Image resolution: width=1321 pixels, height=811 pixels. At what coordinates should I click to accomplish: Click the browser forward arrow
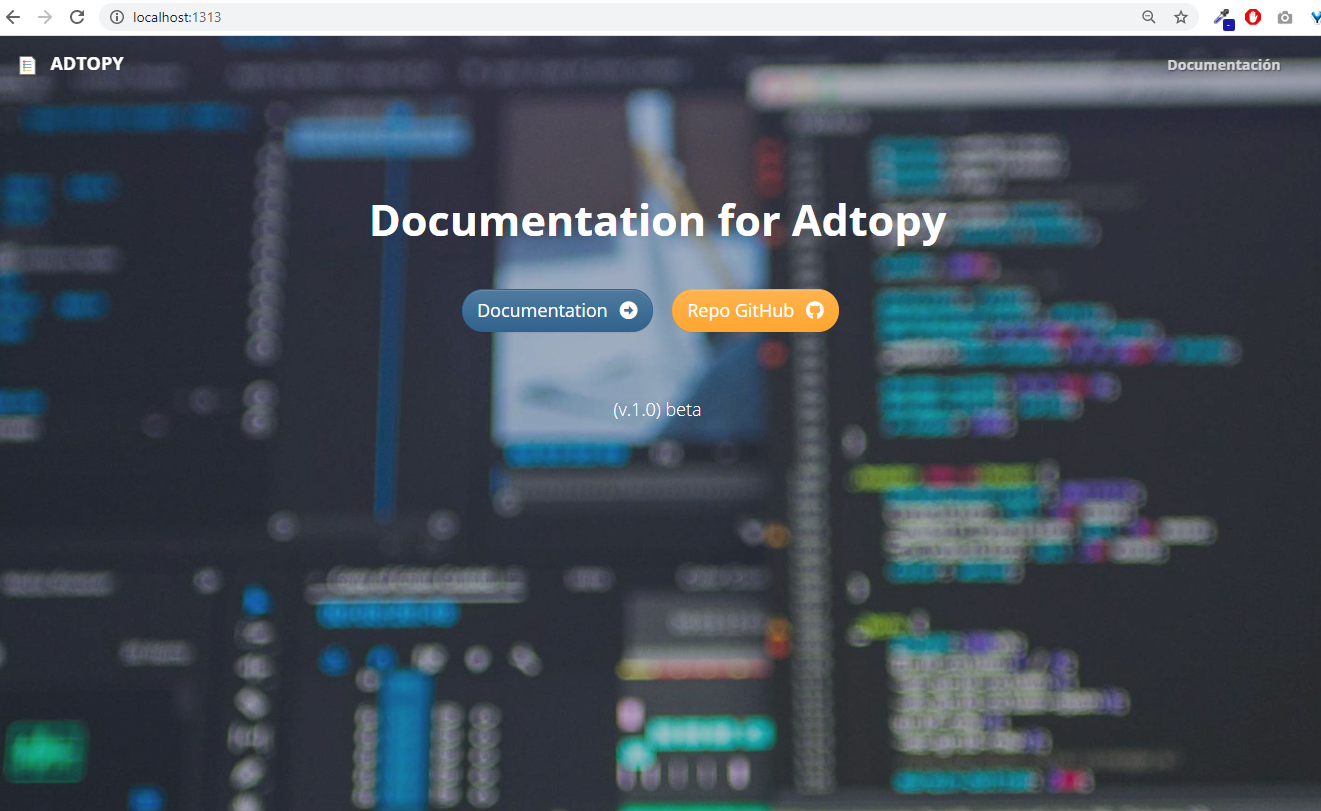(45, 17)
